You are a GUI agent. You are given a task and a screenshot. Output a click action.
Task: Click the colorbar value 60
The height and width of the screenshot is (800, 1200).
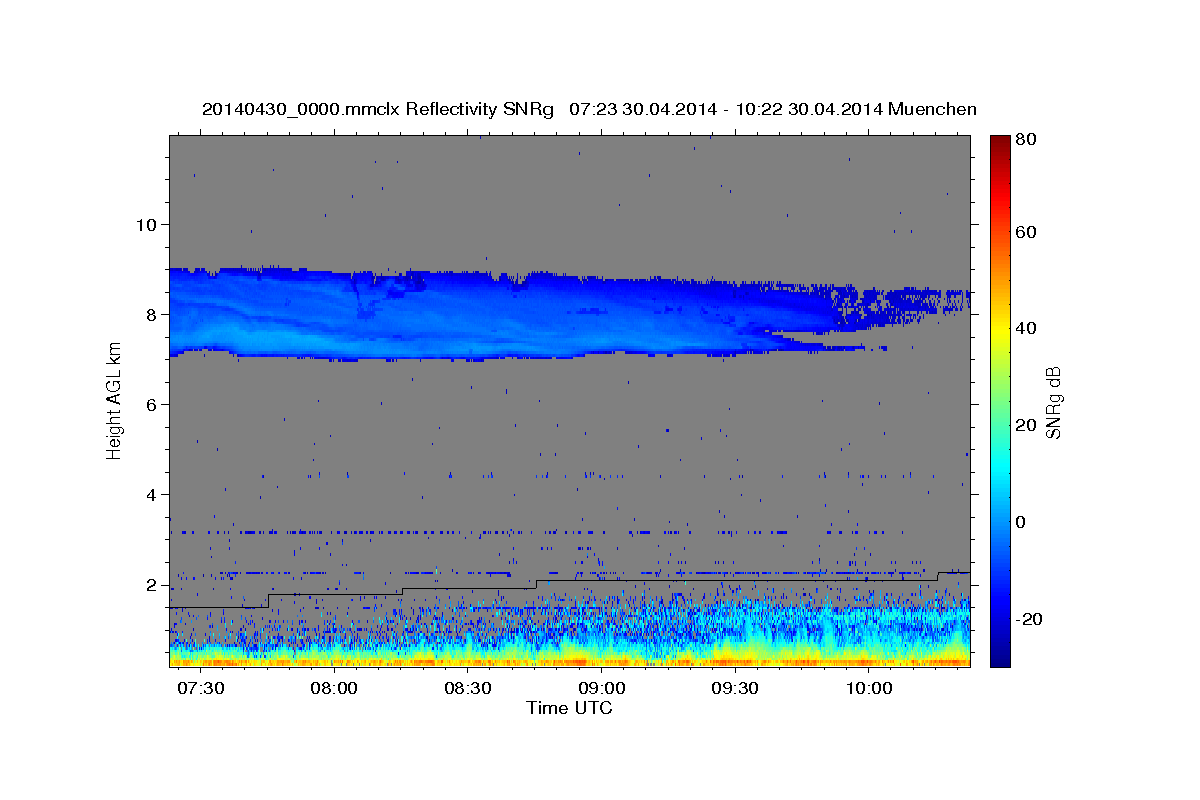(x=1025, y=232)
